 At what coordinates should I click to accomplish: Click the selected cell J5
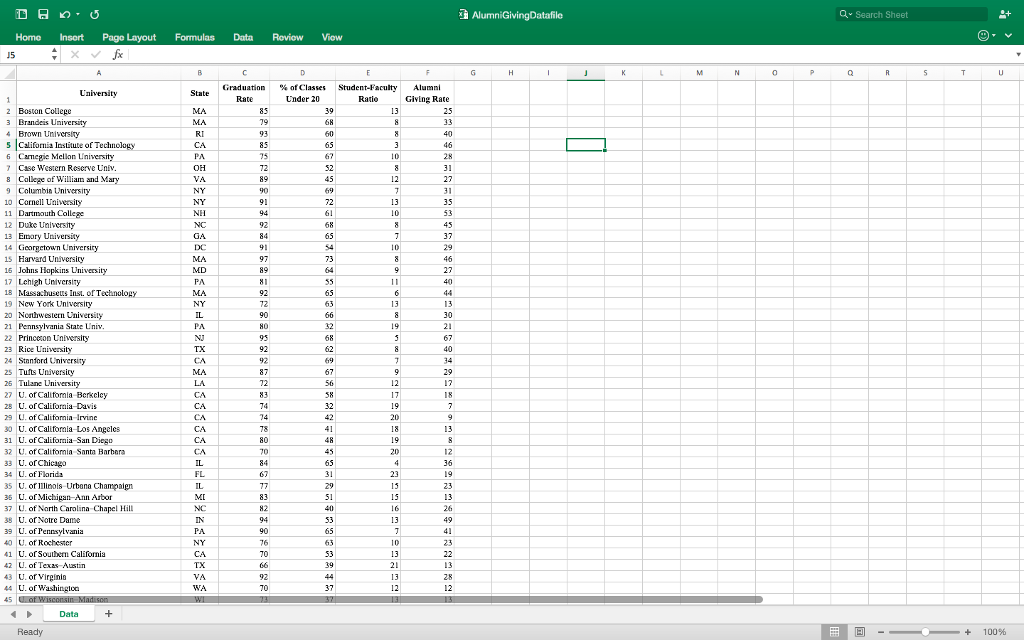(586, 145)
